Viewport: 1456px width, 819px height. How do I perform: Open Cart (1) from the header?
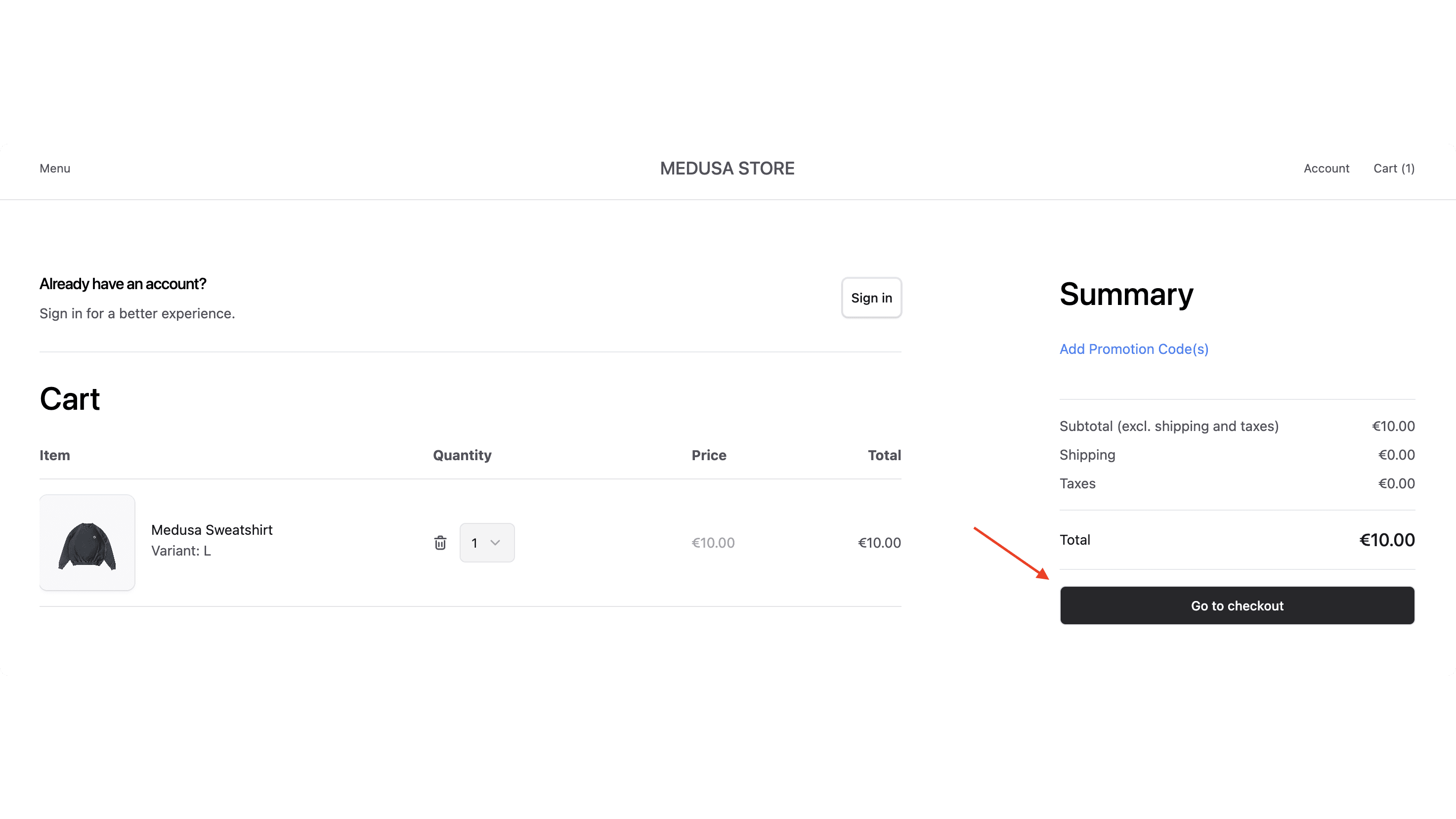tap(1394, 168)
